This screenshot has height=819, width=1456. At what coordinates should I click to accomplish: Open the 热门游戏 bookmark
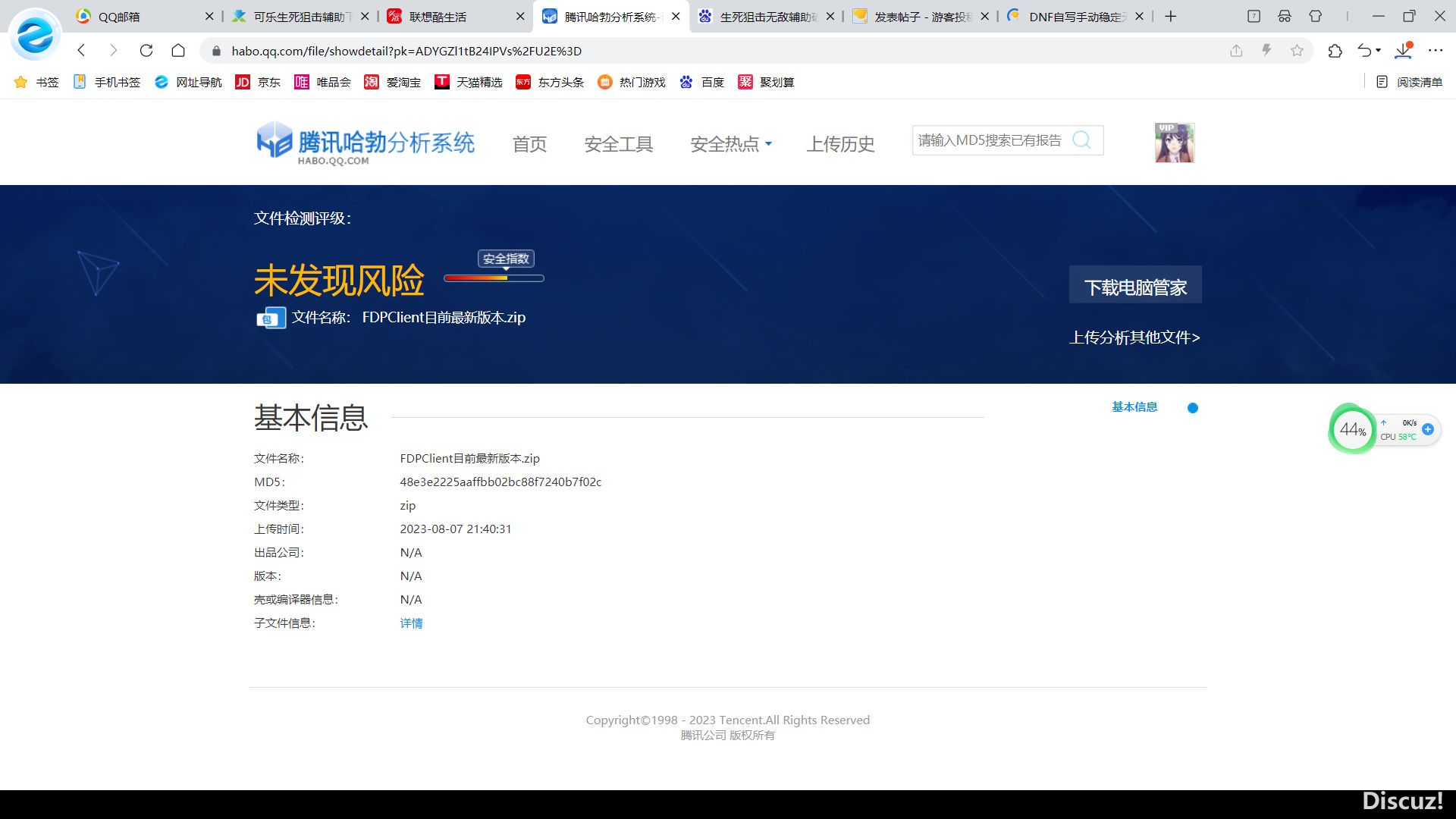pyautogui.click(x=631, y=82)
